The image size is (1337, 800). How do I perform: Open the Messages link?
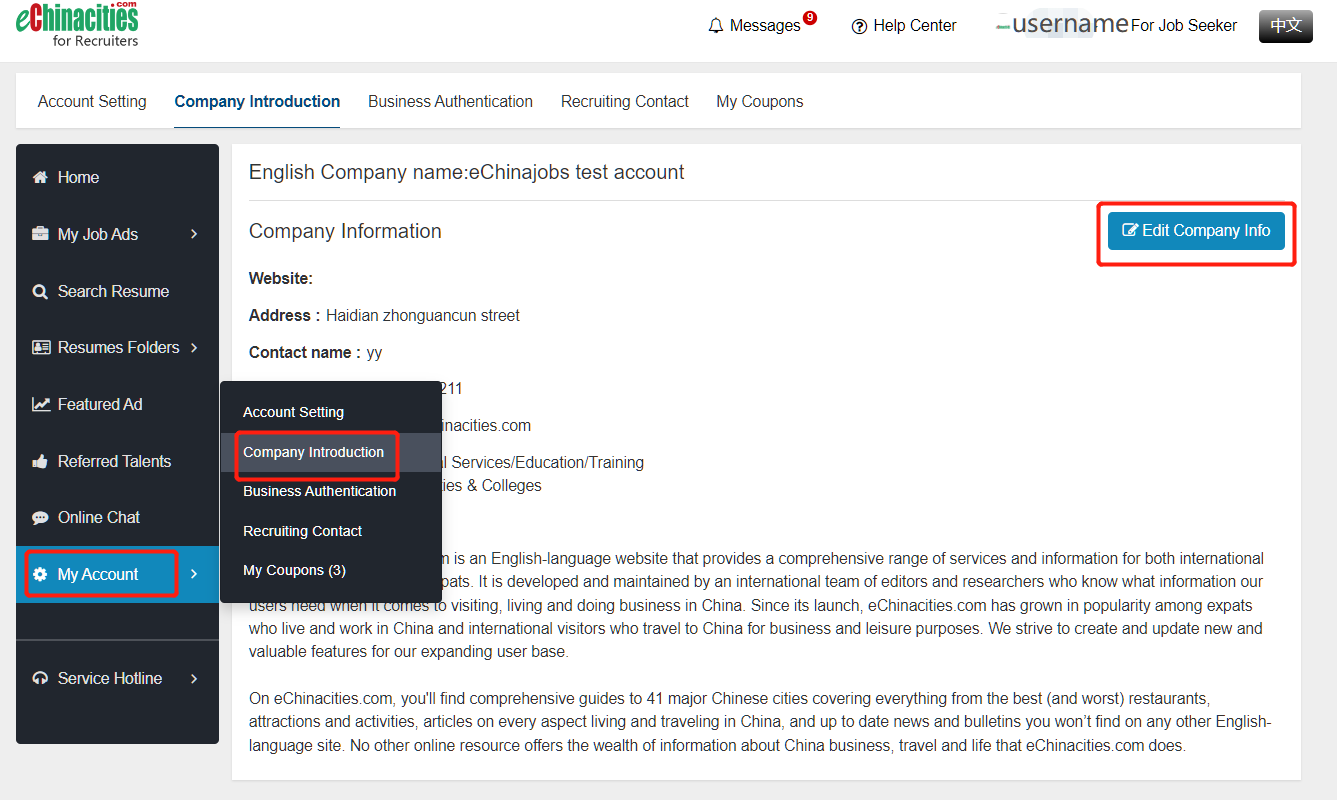[x=765, y=26]
